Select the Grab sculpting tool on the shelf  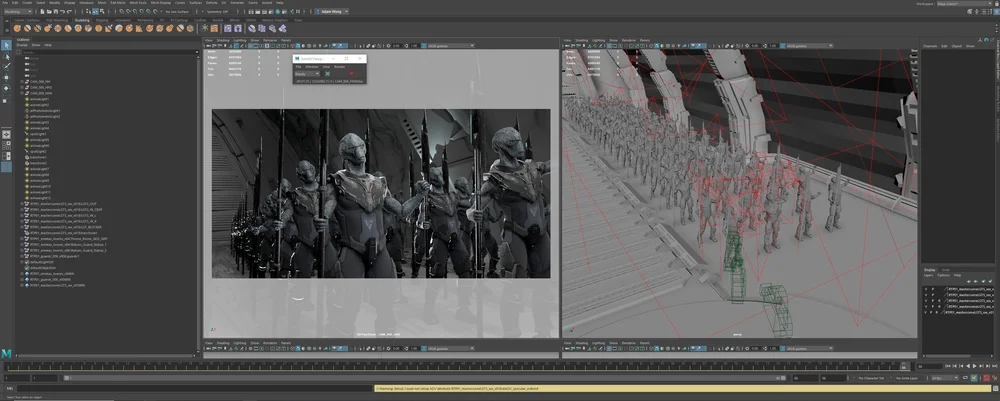click(x=48, y=28)
